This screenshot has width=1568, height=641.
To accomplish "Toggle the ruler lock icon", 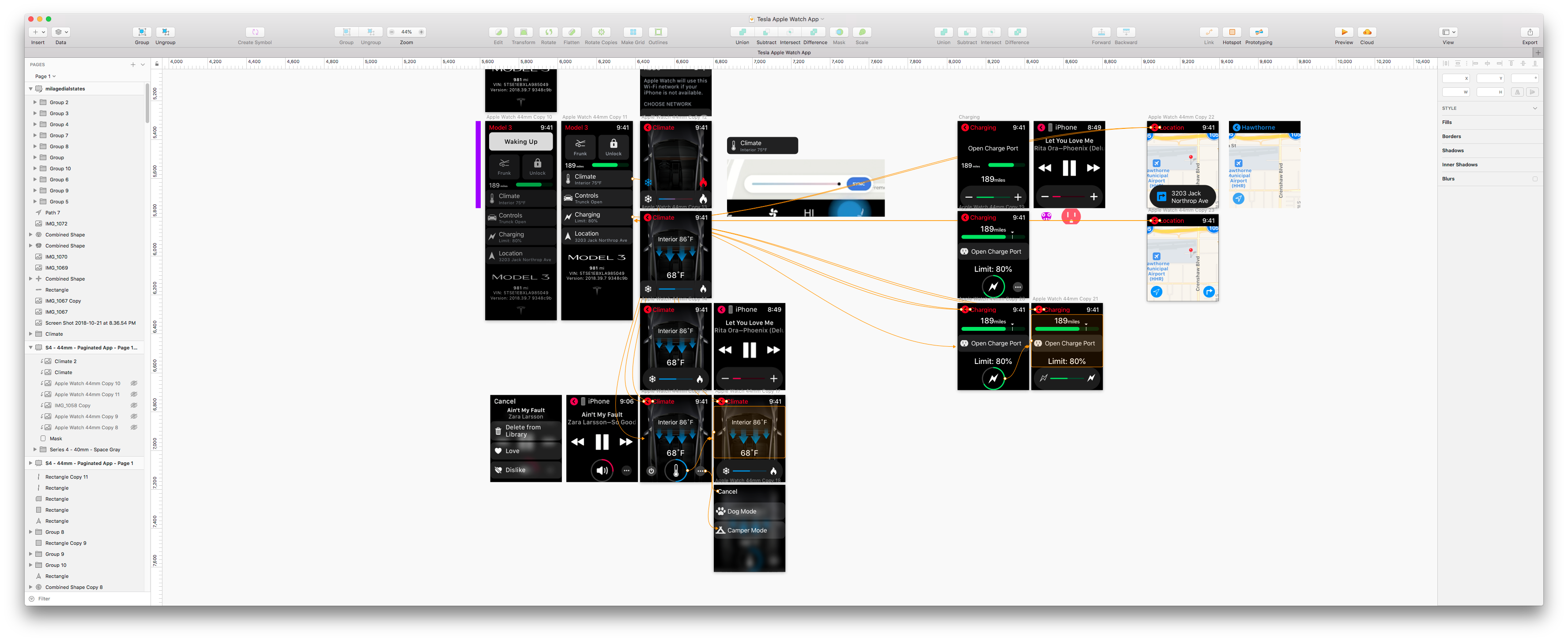I will [156, 64].
